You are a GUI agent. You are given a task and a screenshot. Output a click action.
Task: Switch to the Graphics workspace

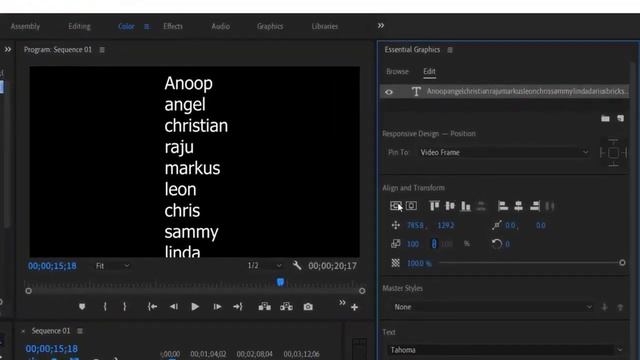click(270, 27)
